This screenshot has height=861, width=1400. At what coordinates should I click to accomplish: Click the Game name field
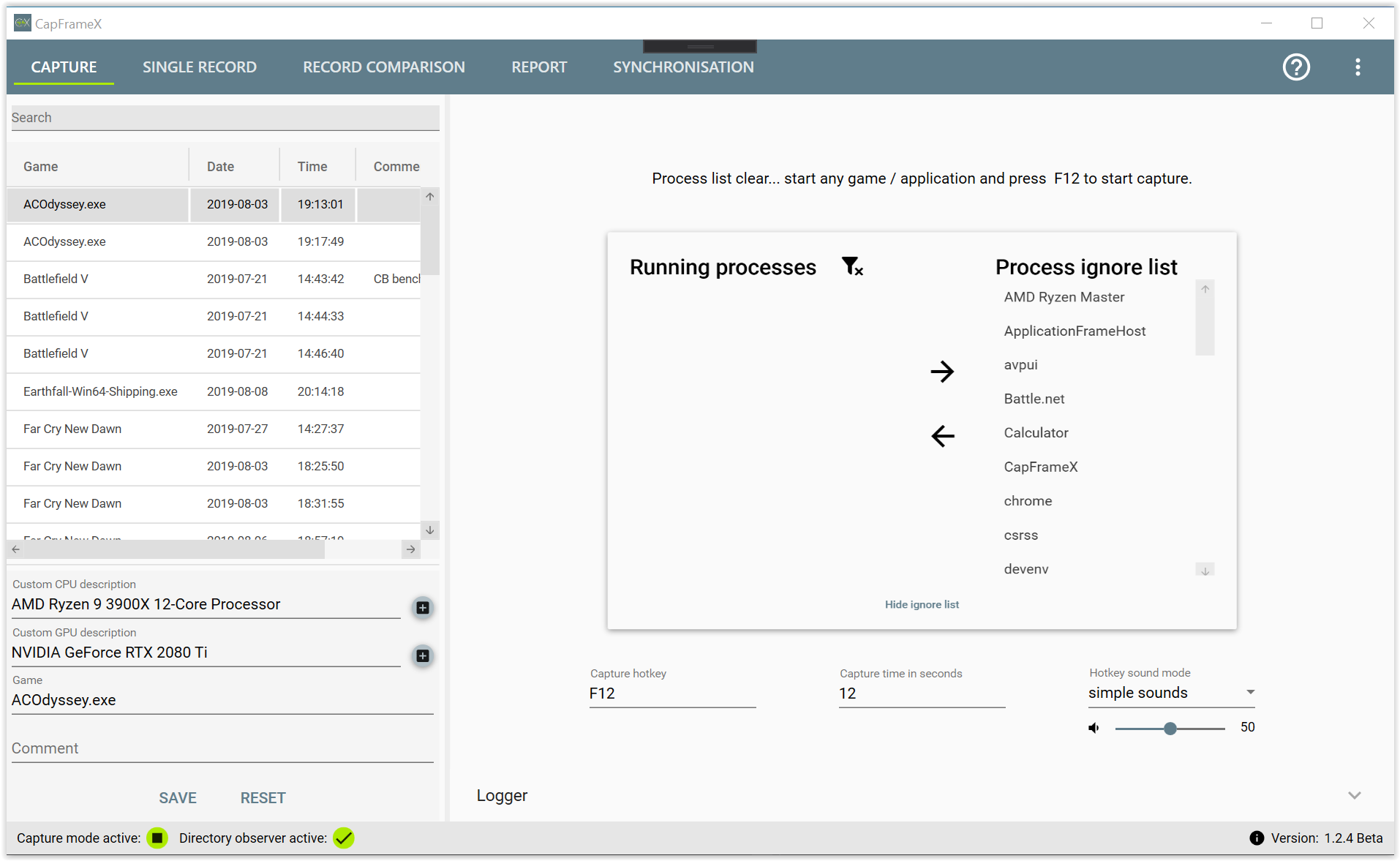222,700
